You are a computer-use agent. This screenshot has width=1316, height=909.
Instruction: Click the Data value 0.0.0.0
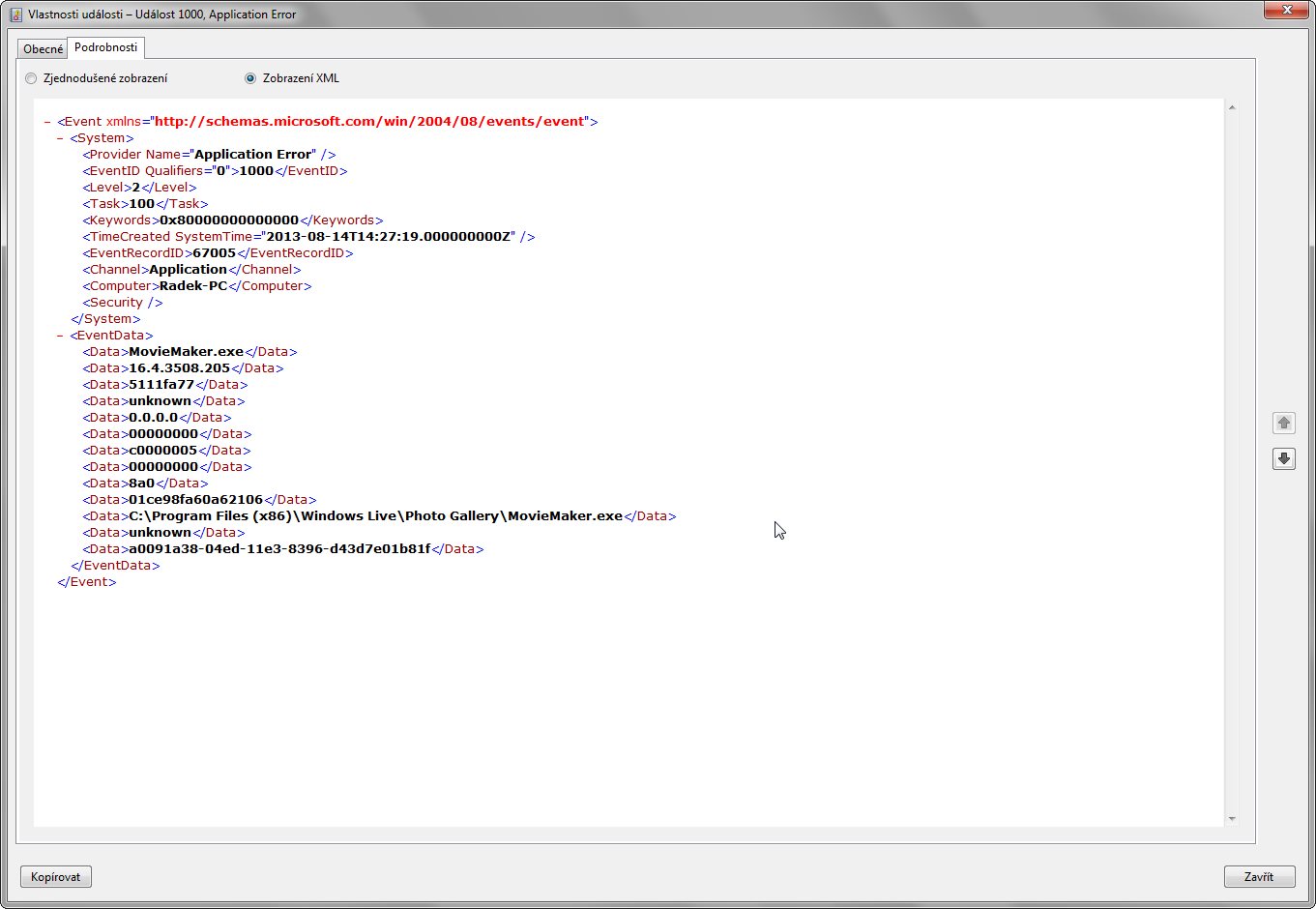(x=154, y=418)
